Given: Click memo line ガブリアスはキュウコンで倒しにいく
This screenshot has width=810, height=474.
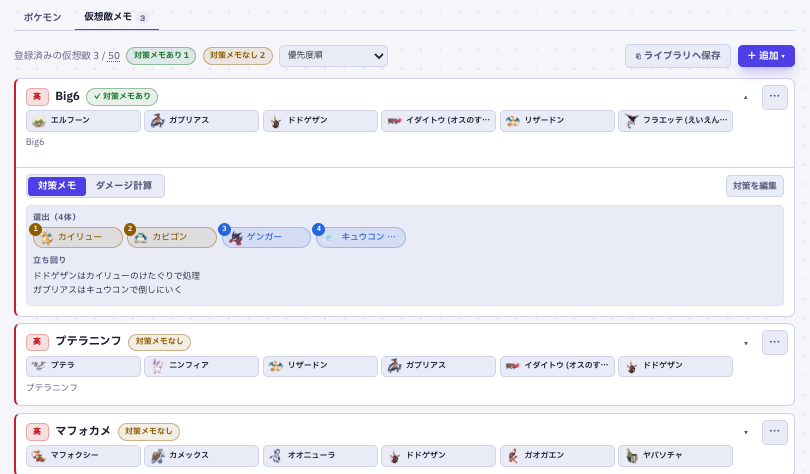Looking at the screenshot, I should point(107,290).
